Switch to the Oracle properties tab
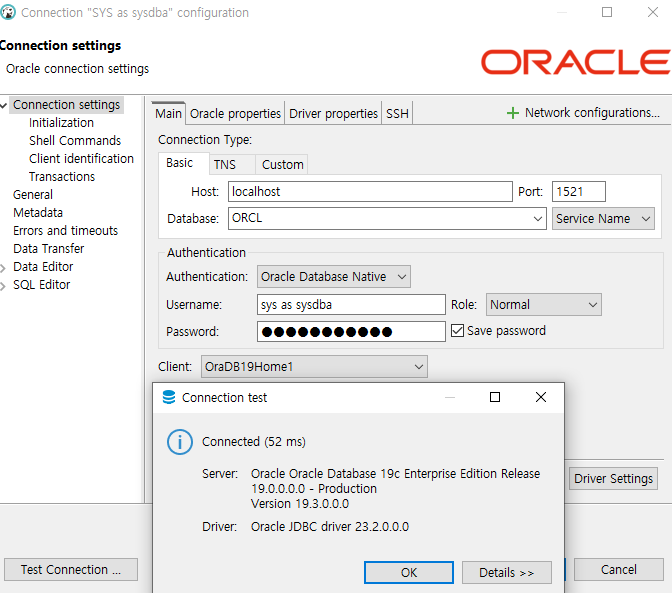Screen dimensions: 672x593 click(235, 114)
